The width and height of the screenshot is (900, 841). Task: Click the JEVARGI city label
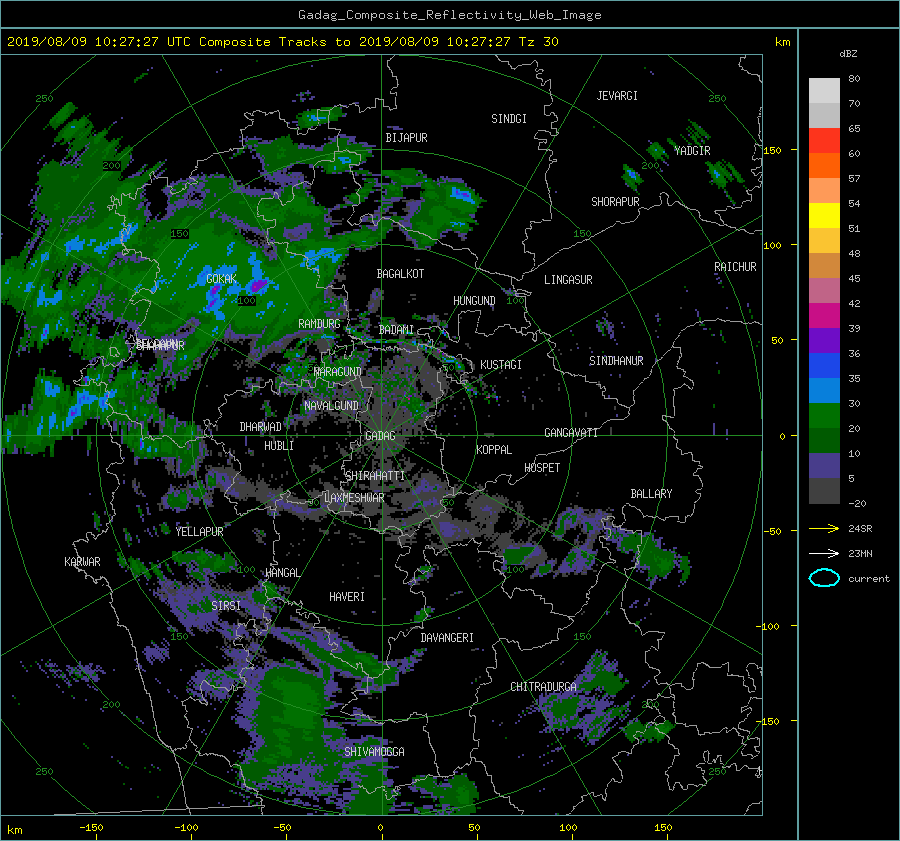pyautogui.click(x=617, y=96)
